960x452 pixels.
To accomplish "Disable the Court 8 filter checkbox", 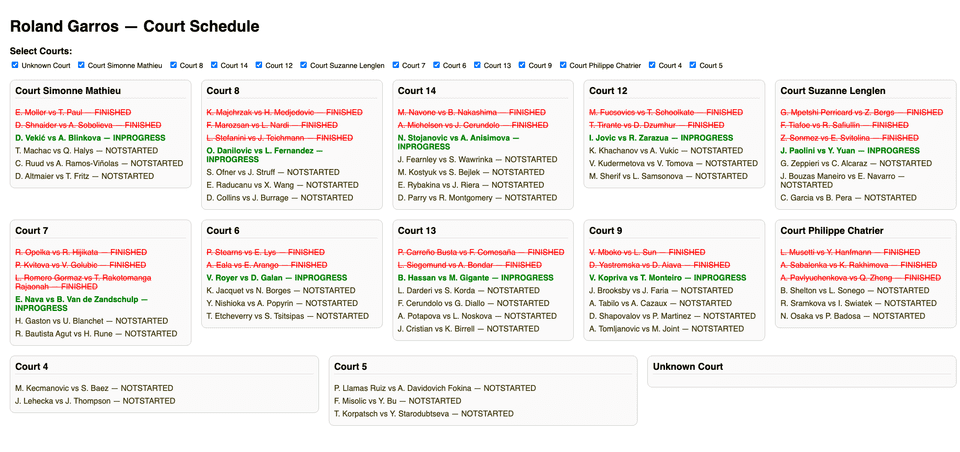I will click(x=174, y=66).
